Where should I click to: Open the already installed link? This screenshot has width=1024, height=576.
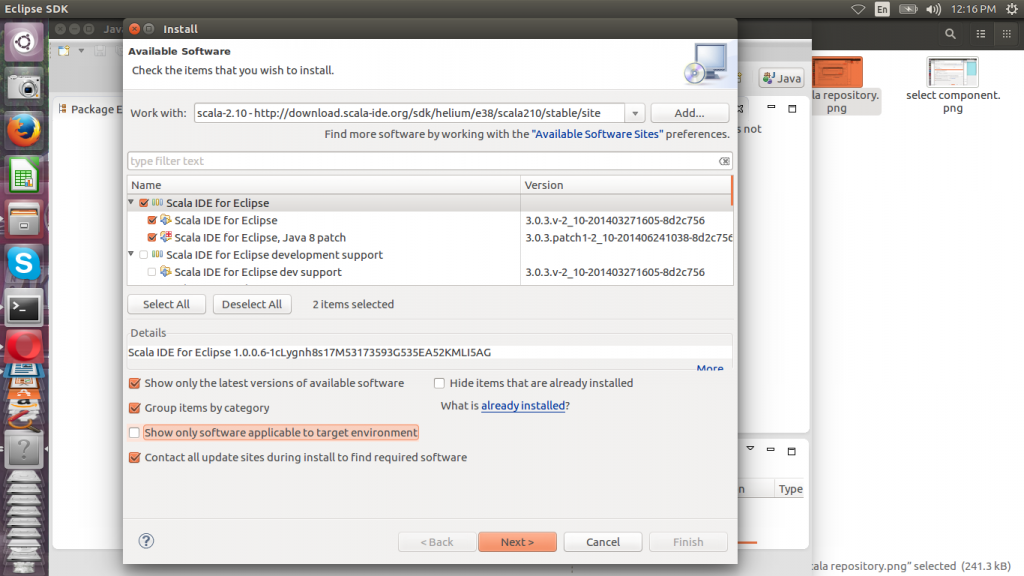[523, 406]
